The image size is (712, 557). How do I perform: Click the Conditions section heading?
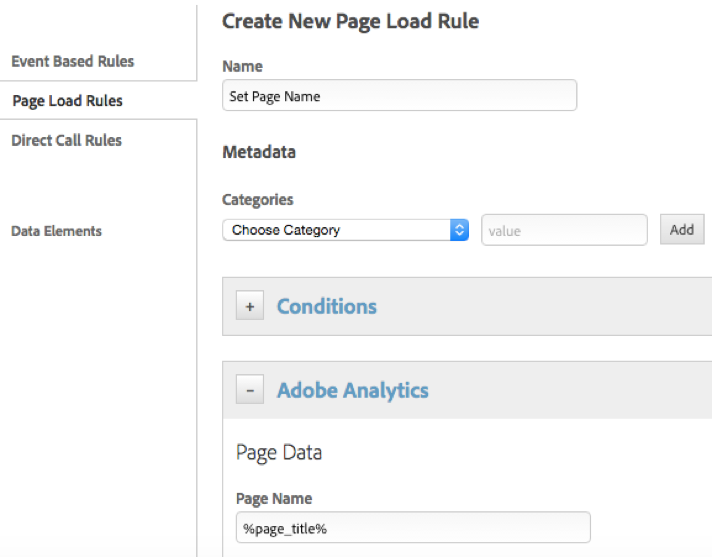coord(326,307)
